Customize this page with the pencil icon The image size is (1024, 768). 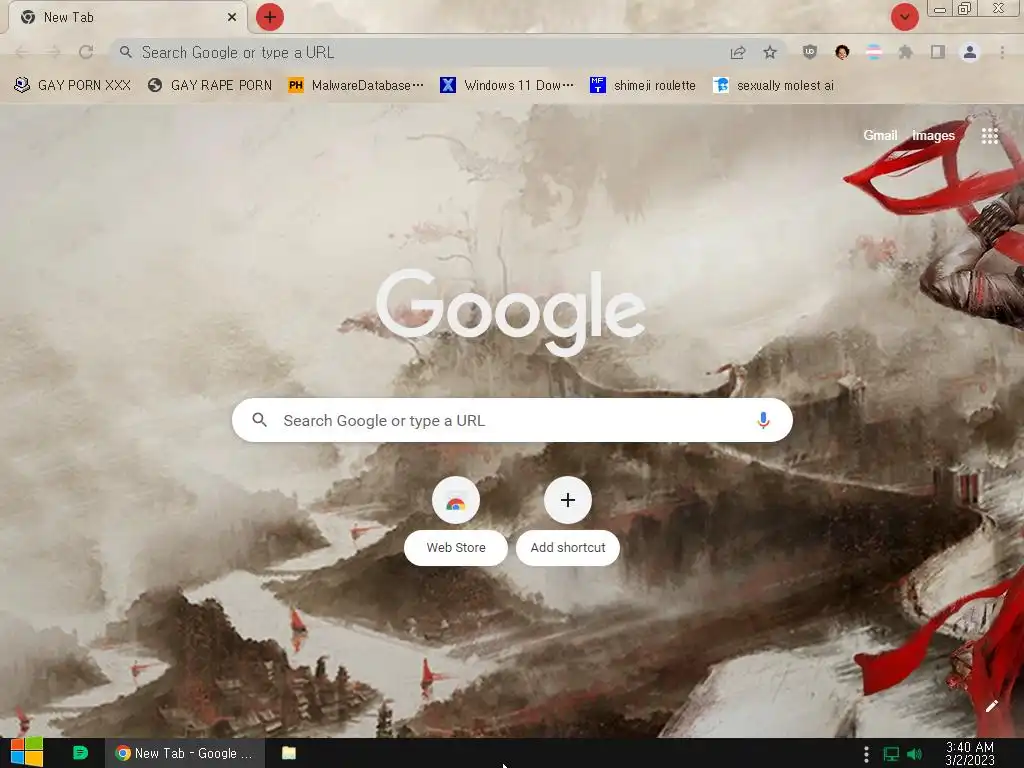991,706
